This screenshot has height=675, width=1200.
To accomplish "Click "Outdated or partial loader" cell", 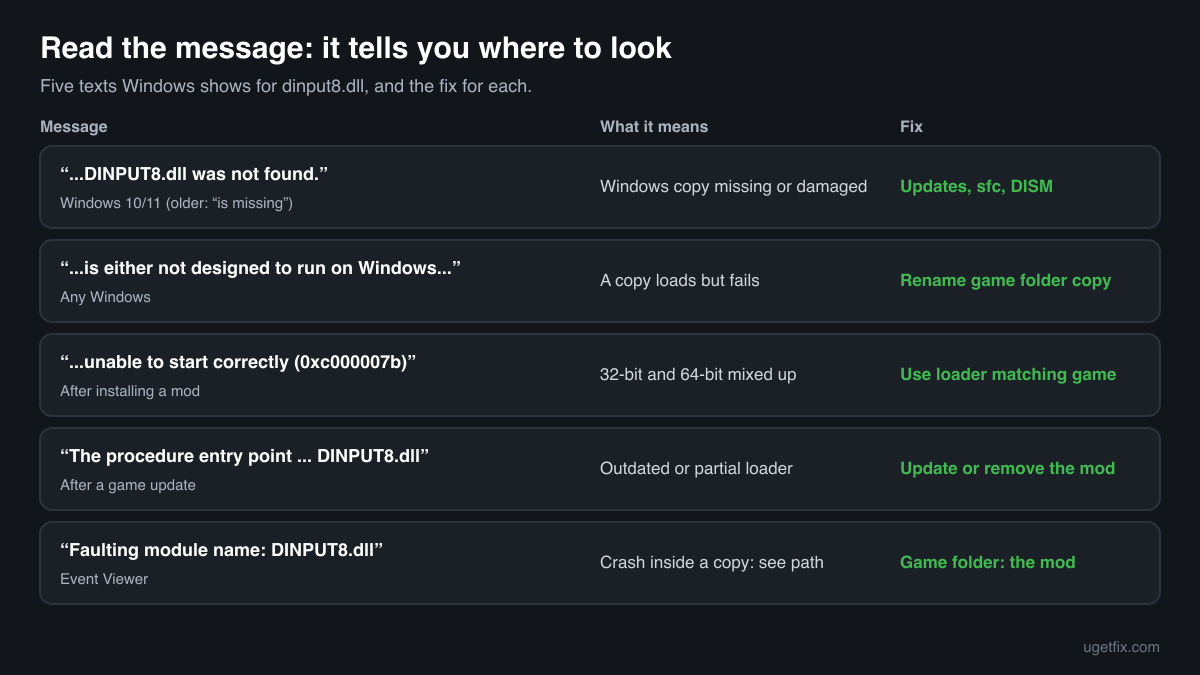I will click(696, 469).
